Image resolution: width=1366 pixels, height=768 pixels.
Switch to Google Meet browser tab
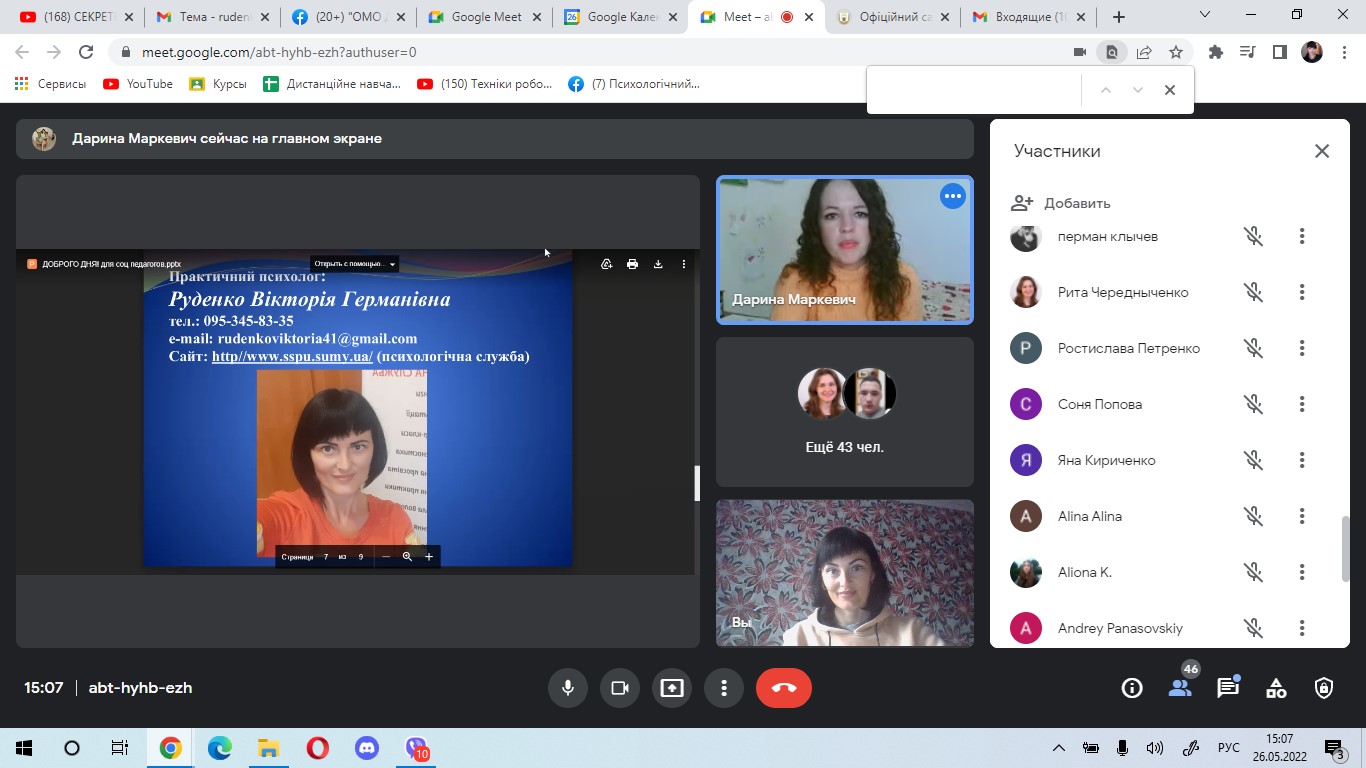coord(486,17)
